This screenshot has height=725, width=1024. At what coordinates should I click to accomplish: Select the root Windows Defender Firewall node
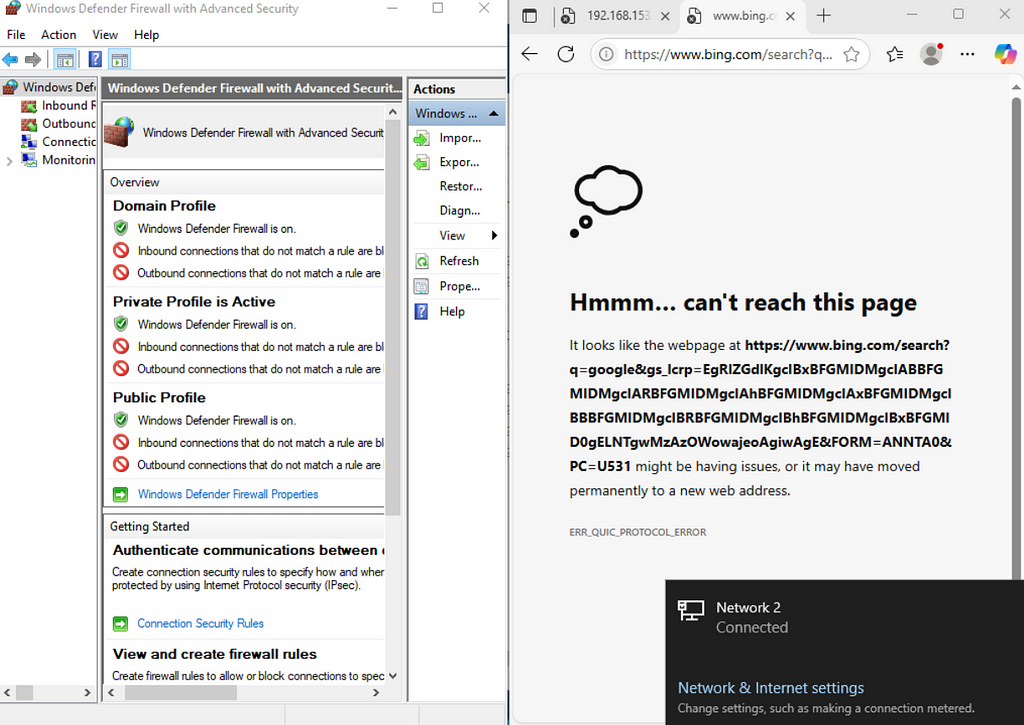tap(50, 87)
